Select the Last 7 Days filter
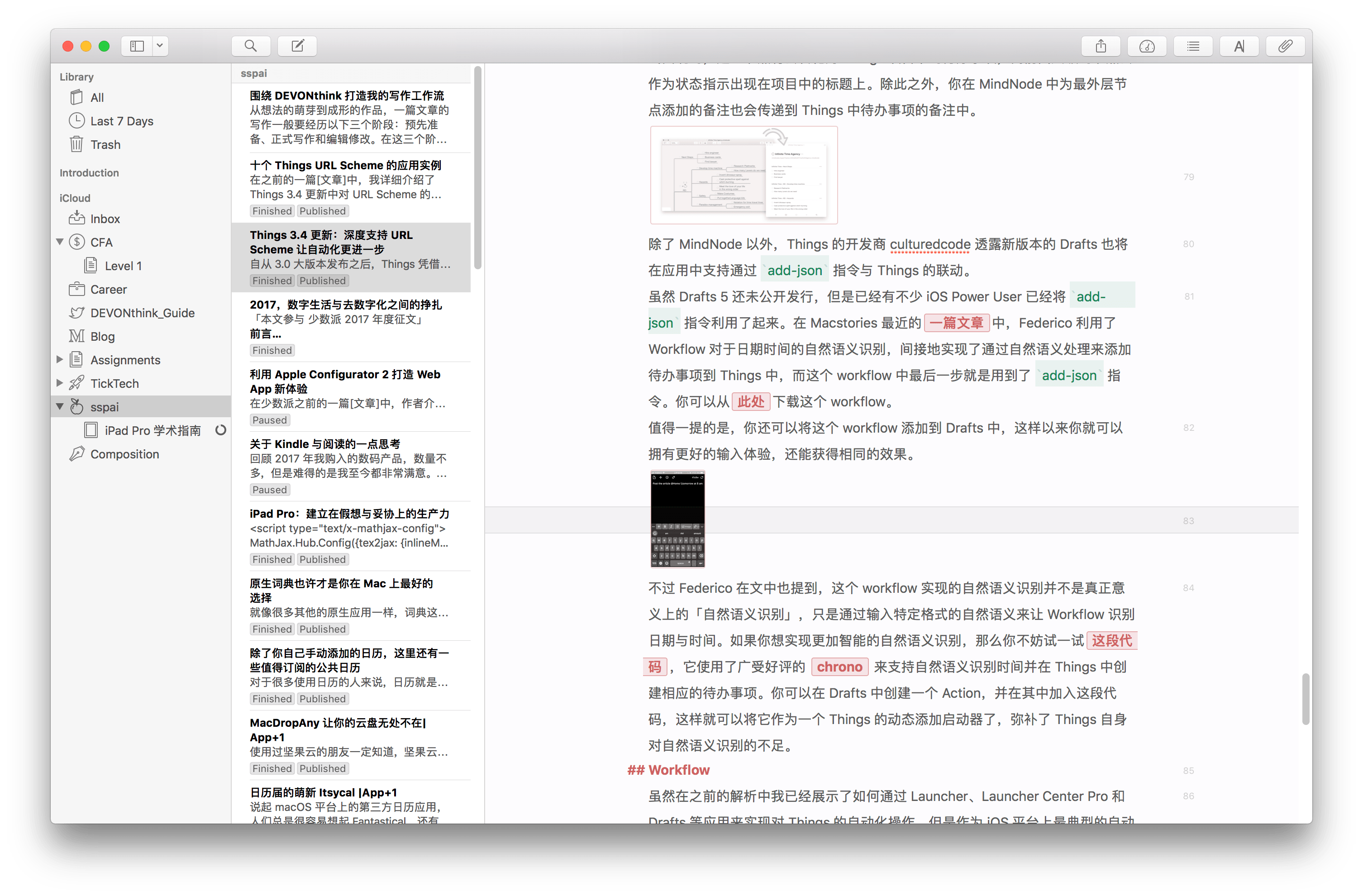This screenshot has height=896, width=1363. point(121,121)
